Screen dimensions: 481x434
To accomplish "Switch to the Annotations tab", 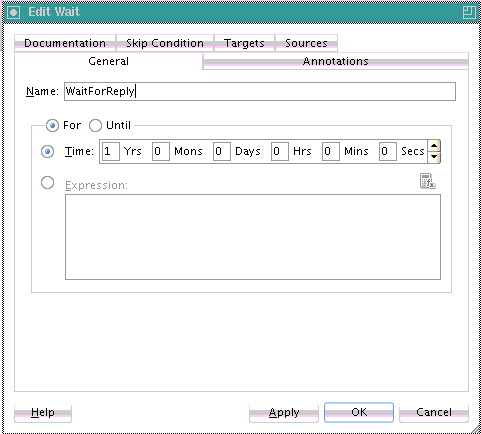I will point(335,61).
